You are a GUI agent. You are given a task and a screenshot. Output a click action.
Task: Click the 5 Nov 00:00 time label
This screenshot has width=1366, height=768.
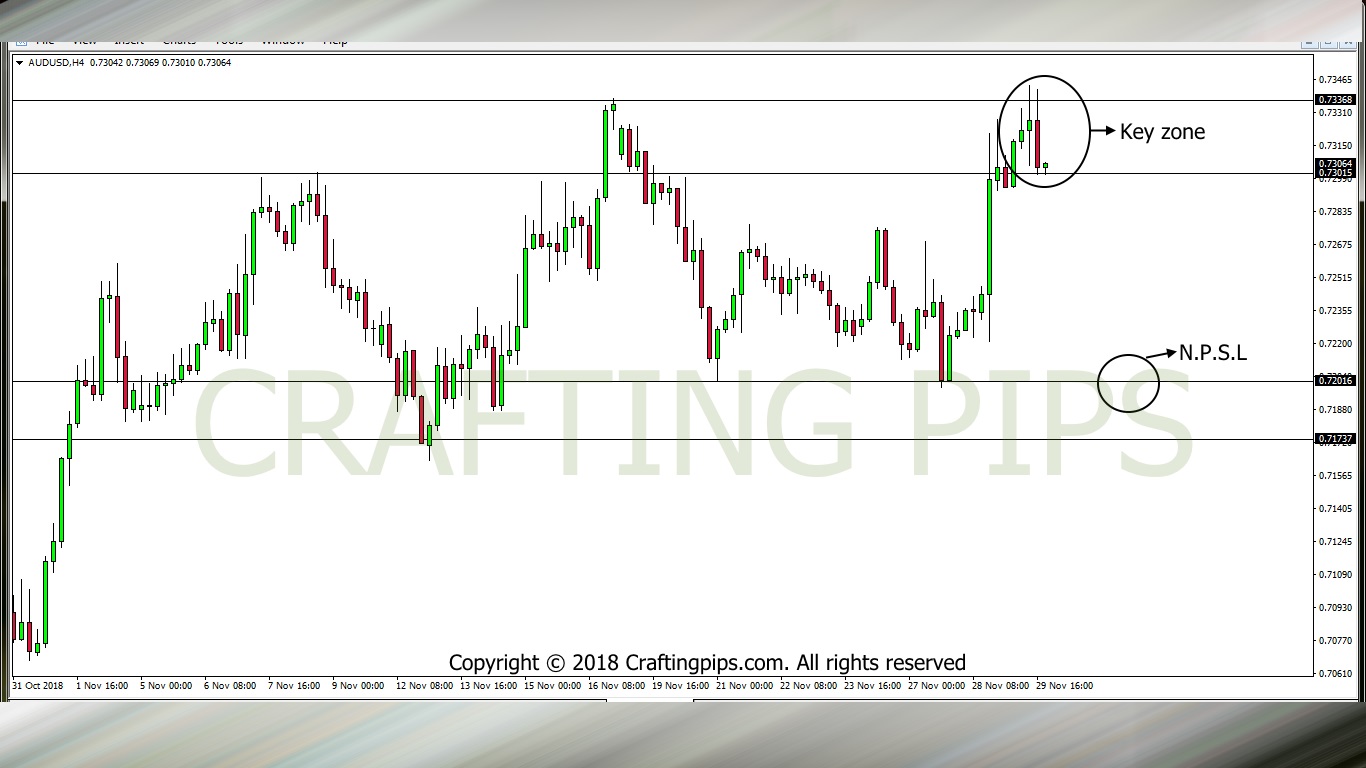166,686
